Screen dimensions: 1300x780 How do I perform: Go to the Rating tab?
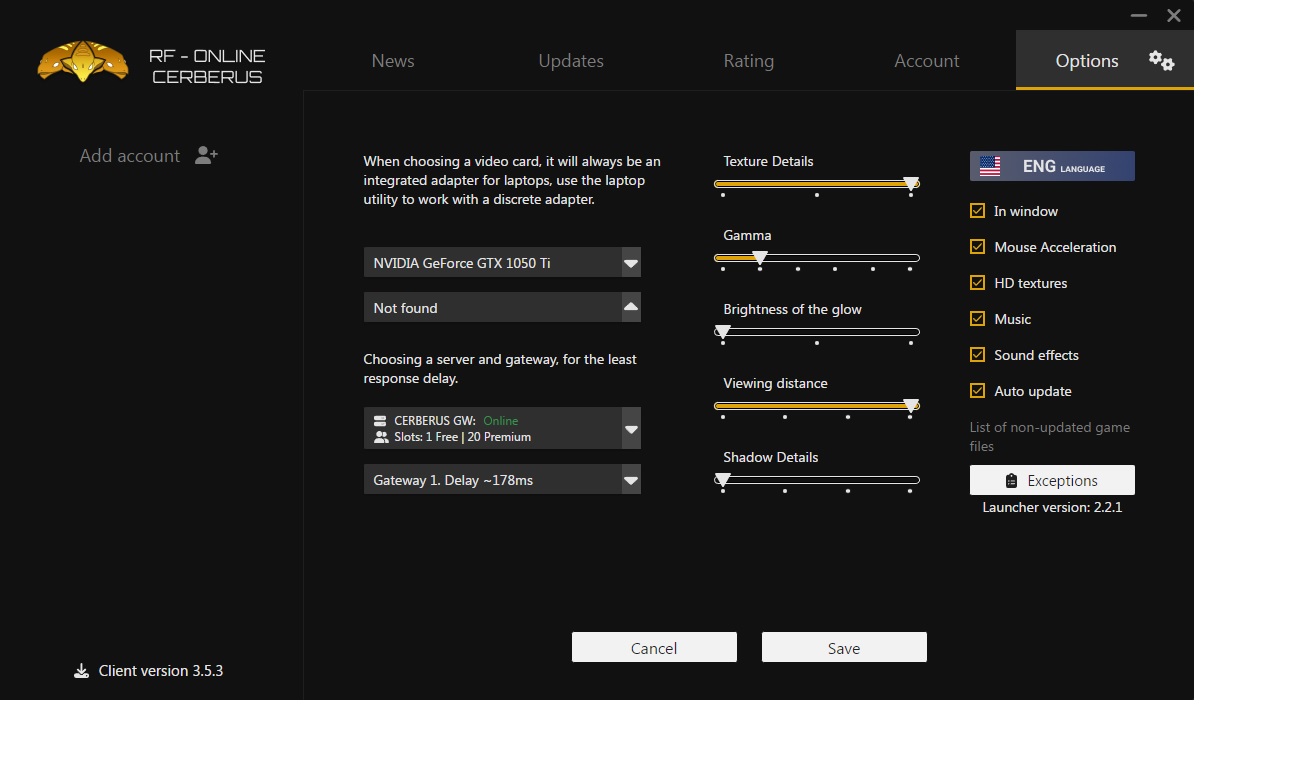pos(749,61)
